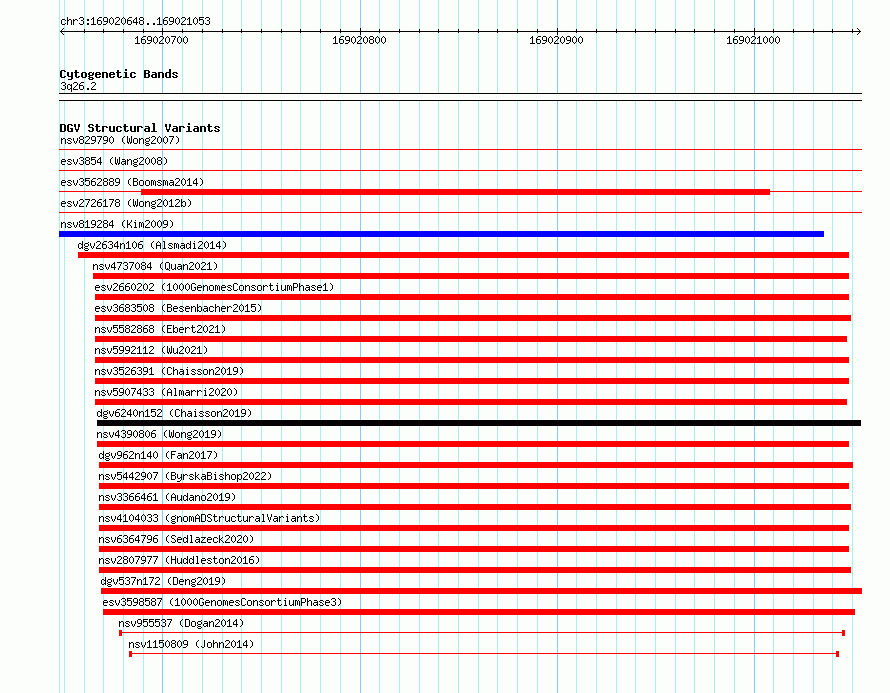Screen dimensions: 890x693
Task: Click the dgv2634n106 (Alsmadi2014) label
Action: 152,245
